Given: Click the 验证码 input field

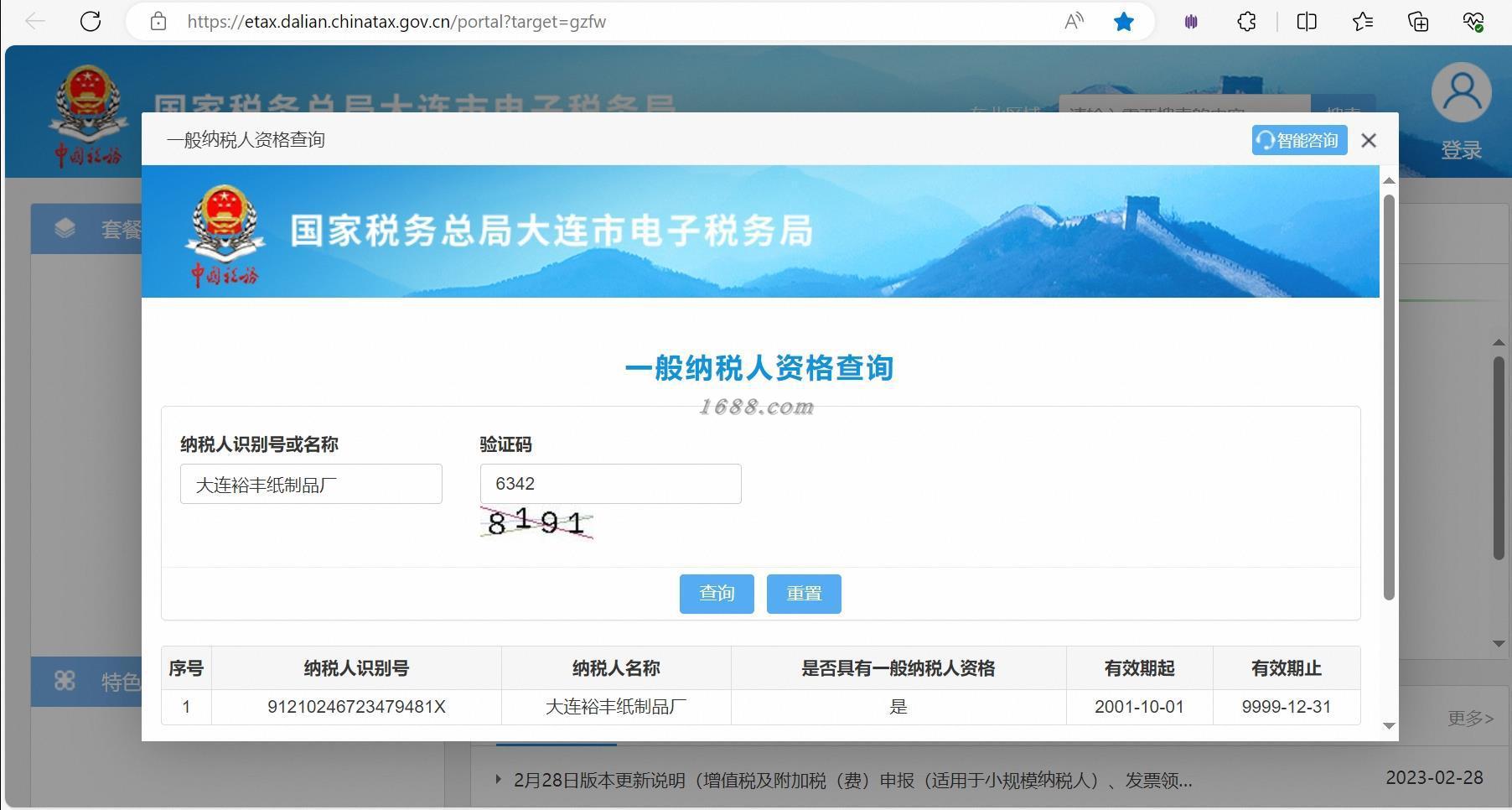Looking at the screenshot, I should [610, 484].
